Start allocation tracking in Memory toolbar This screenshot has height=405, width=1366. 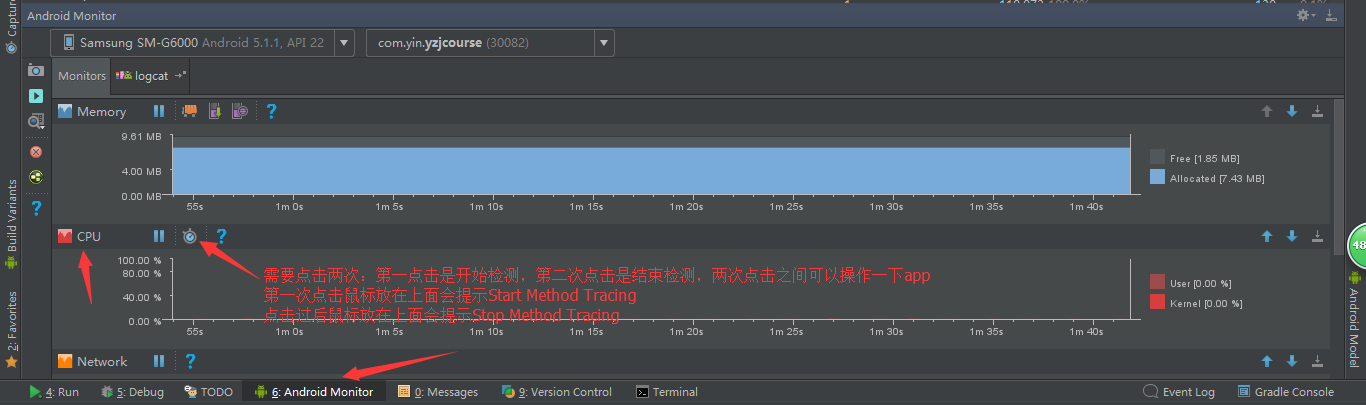point(239,111)
